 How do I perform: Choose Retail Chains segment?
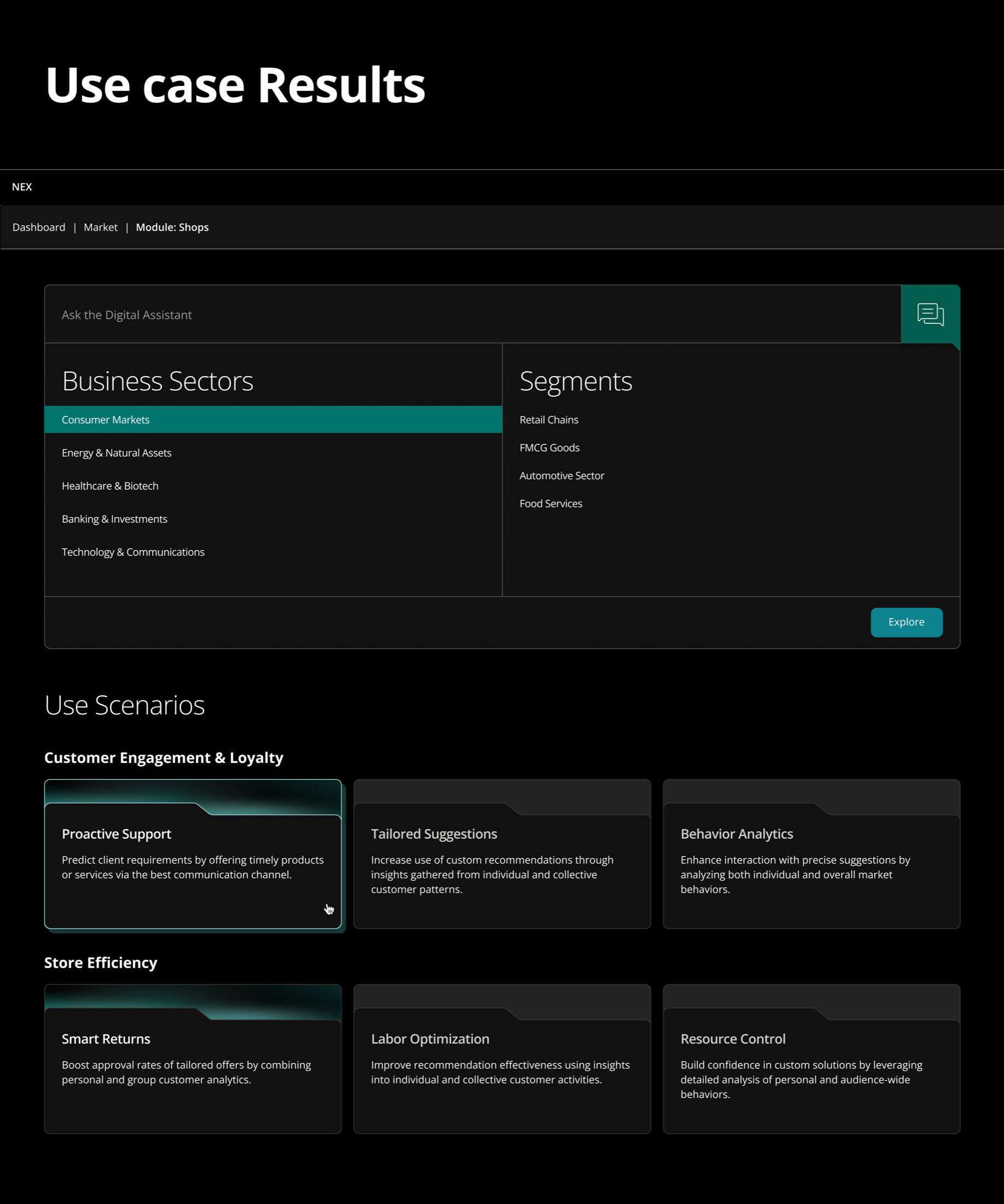549,420
